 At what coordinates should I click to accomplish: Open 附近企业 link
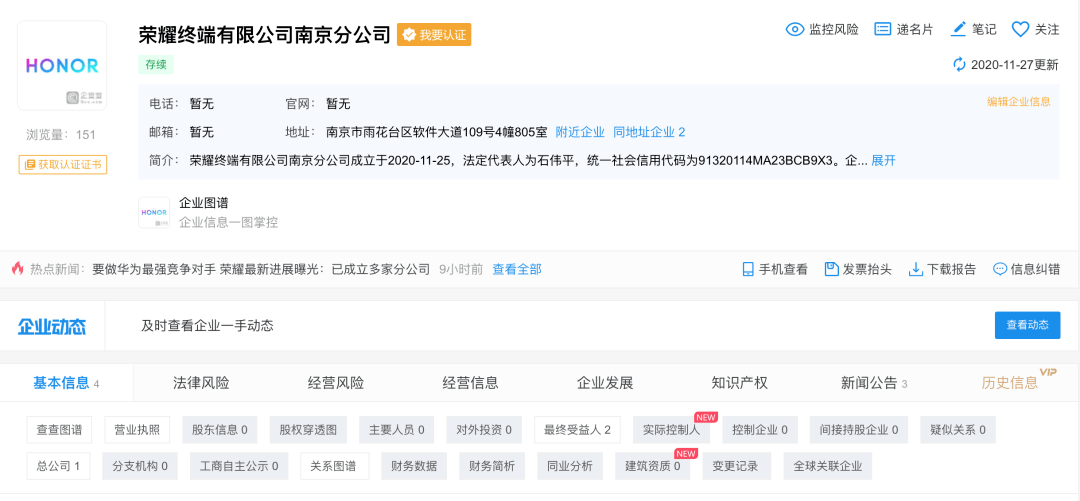(580, 132)
